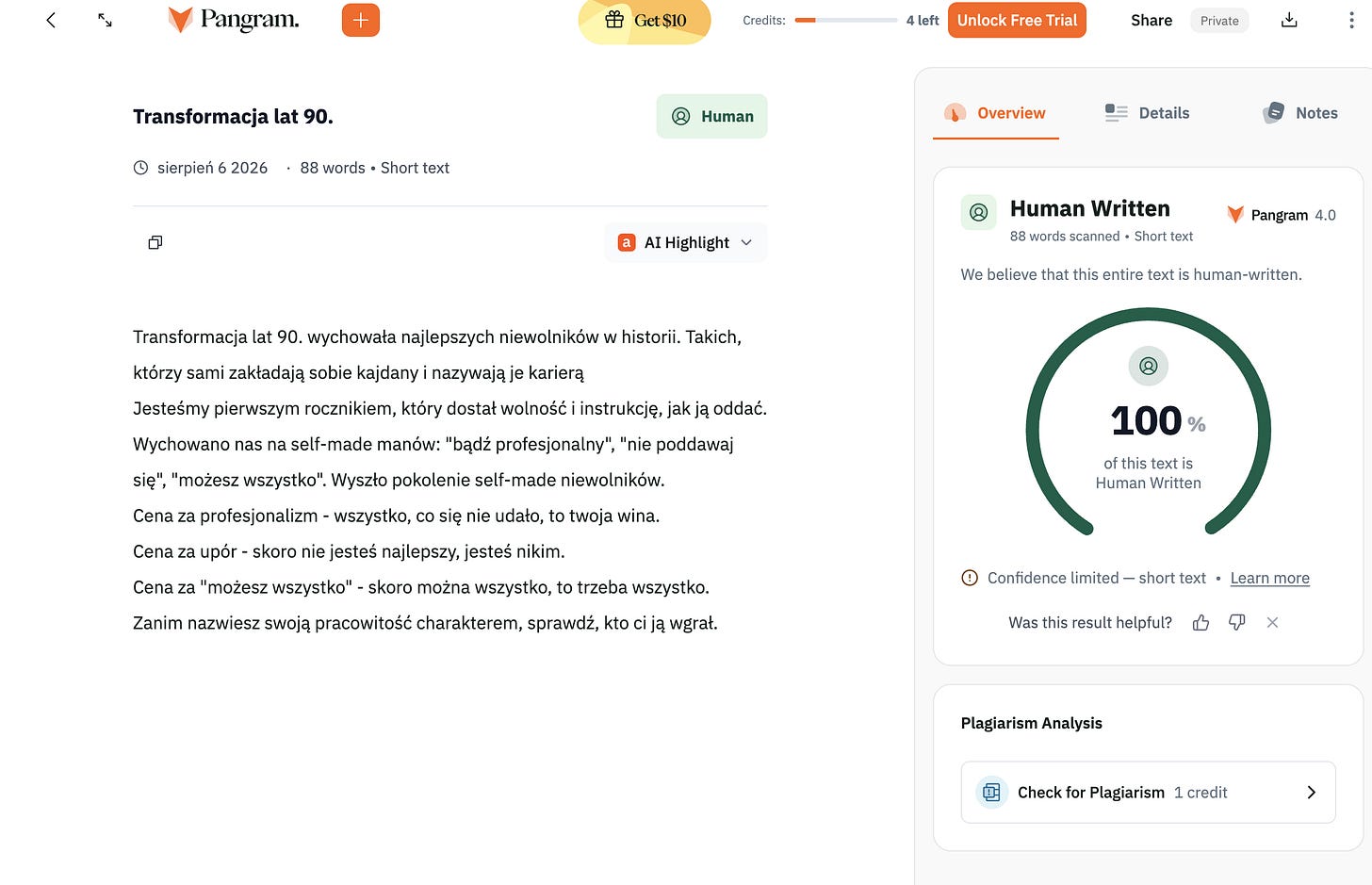1372x885 pixels.
Task: Click the '88 words • Short text' label
Action: [x=375, y=168]
